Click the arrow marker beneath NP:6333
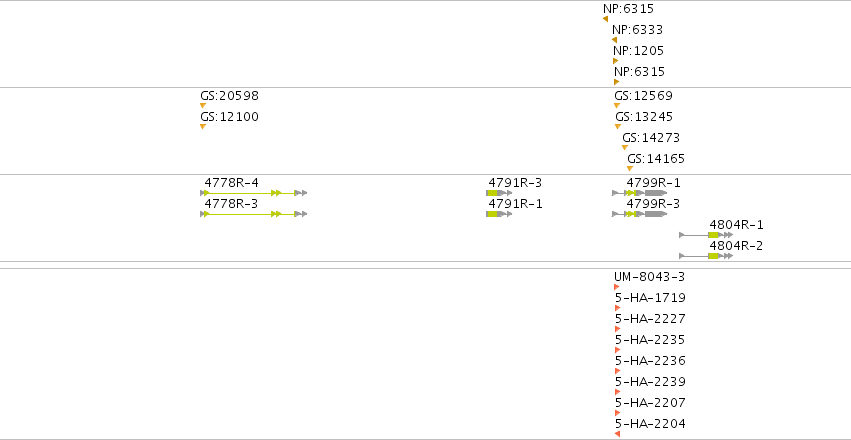 [614, 40]
